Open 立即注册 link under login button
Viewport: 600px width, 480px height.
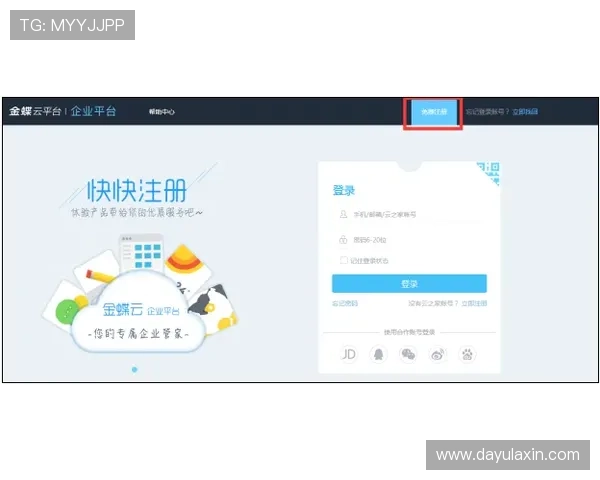tap(474, 303)
